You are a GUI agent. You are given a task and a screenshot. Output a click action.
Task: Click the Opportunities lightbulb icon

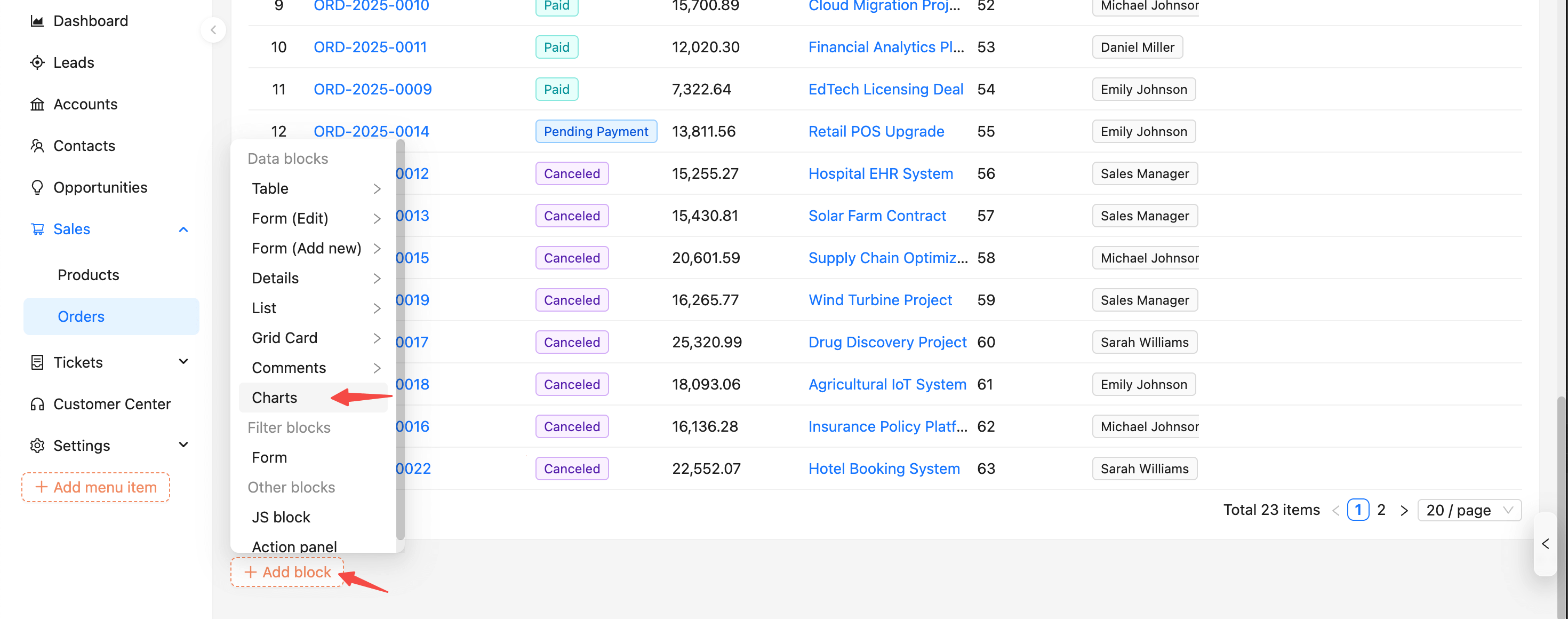click(37, 187)
